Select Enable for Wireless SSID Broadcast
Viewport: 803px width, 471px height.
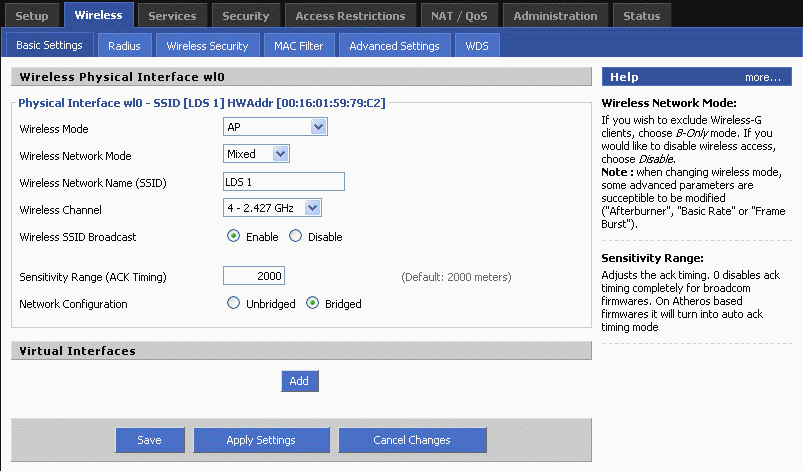pyautogui.click(x=233, y=237)
